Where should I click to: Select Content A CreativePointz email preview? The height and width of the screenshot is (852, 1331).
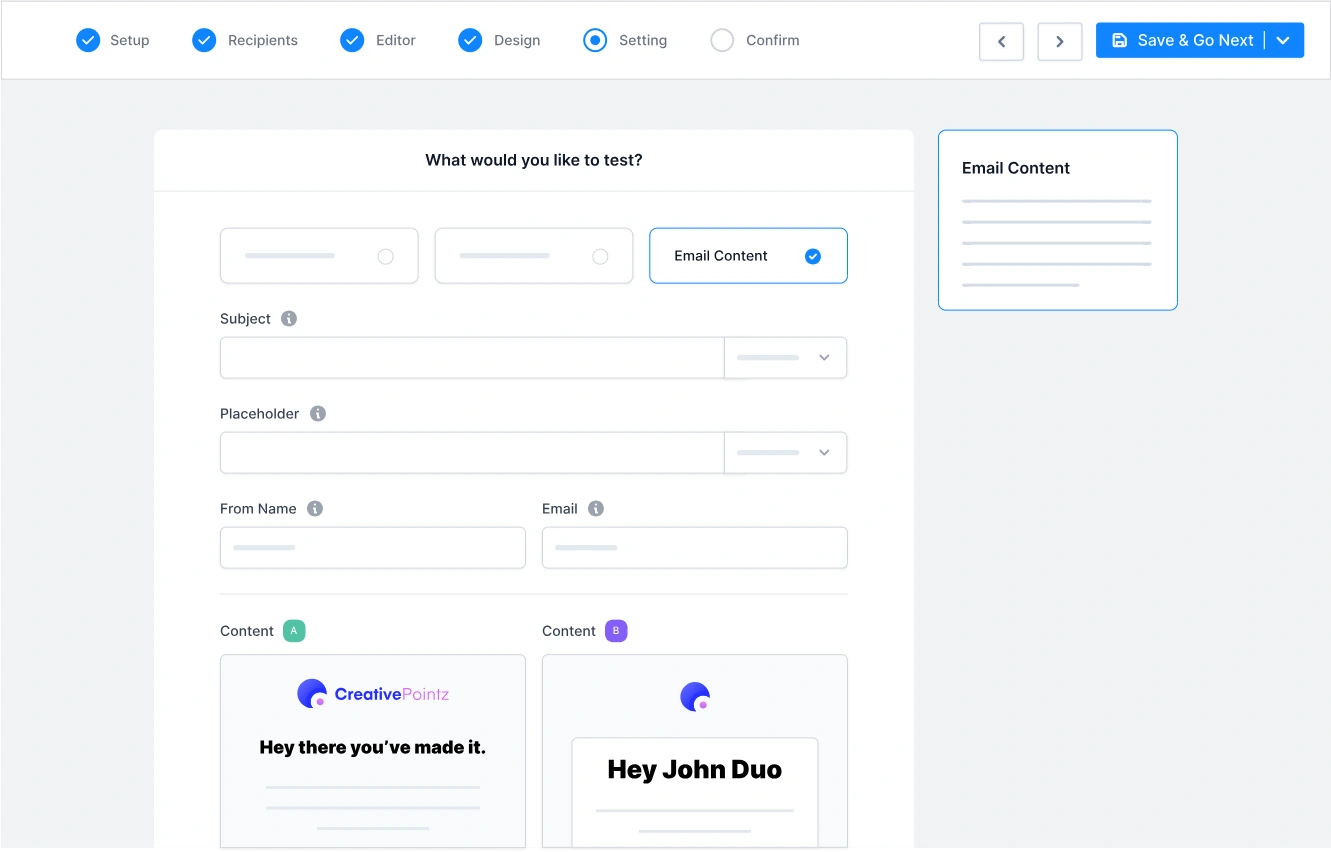373,750
